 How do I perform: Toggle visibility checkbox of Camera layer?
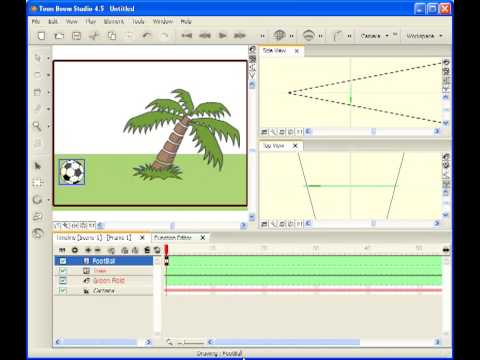[63, 291]
